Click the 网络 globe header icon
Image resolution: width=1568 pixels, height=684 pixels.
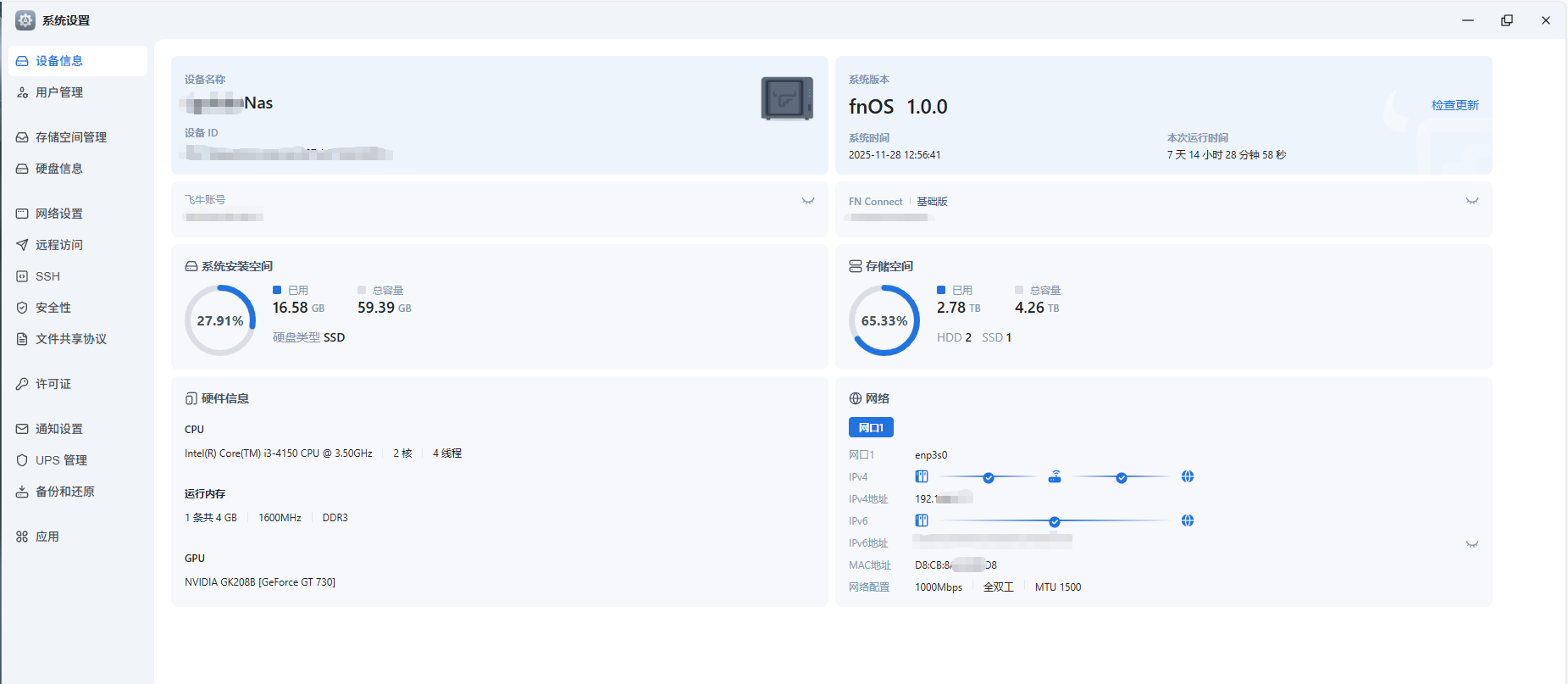pos(856,398)
